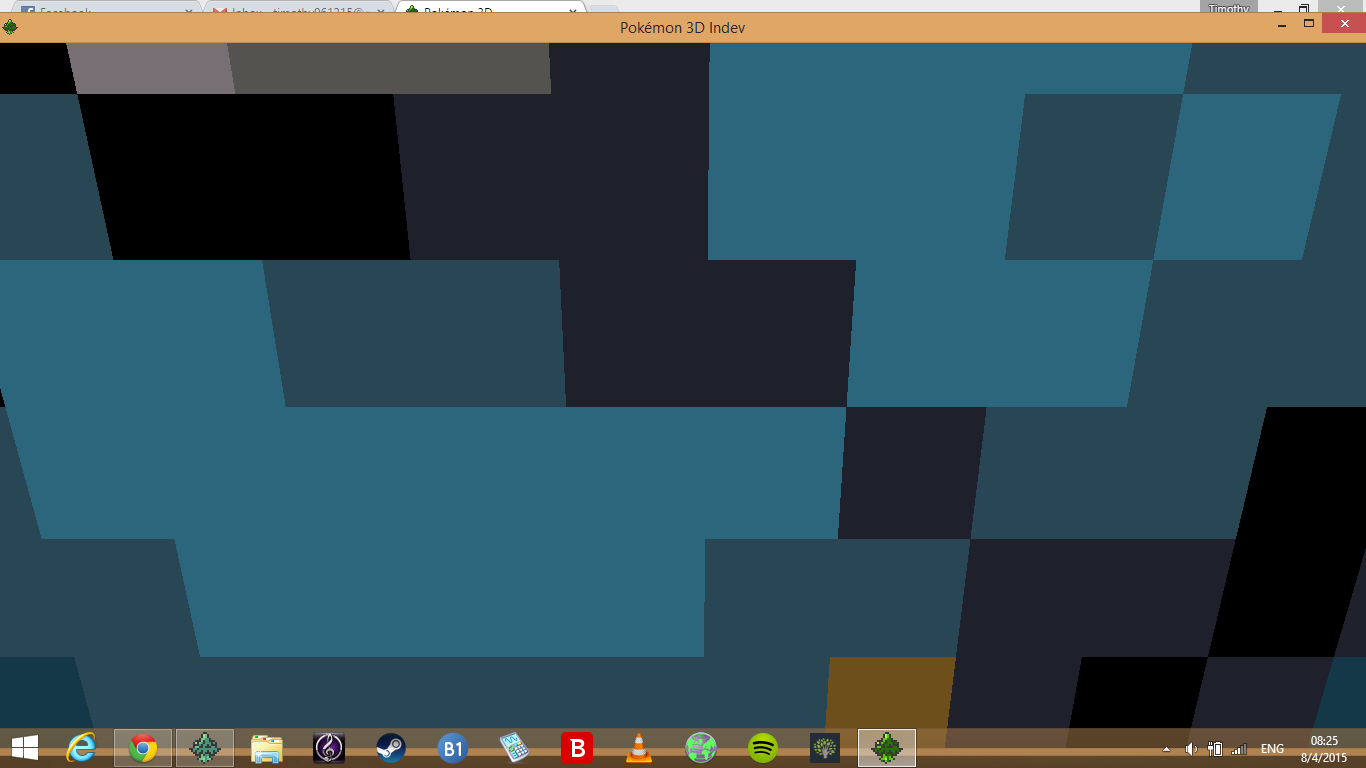The image size is (1366, 768).
Task: Open the Windows Start menu
Action: point(24,747)
